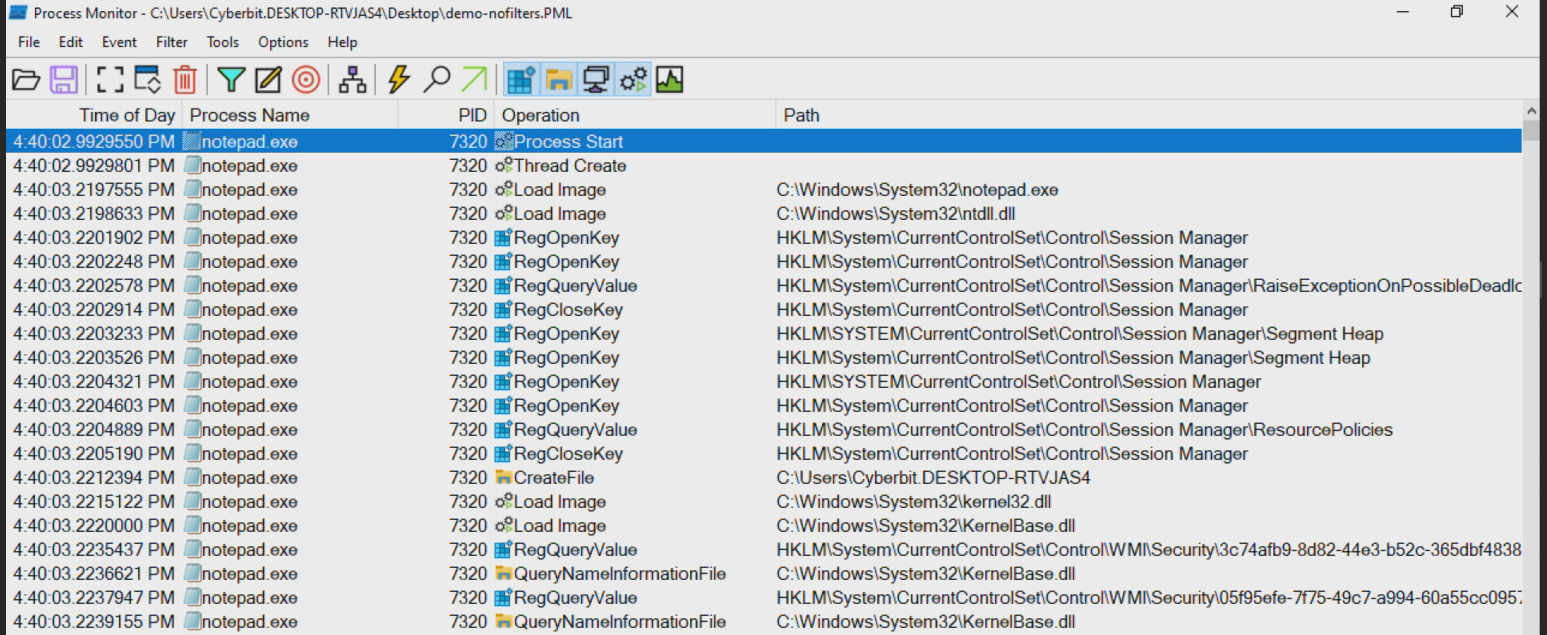Open the File menu
Screen dimensions: 1547x635
click(x=29, y=42)
